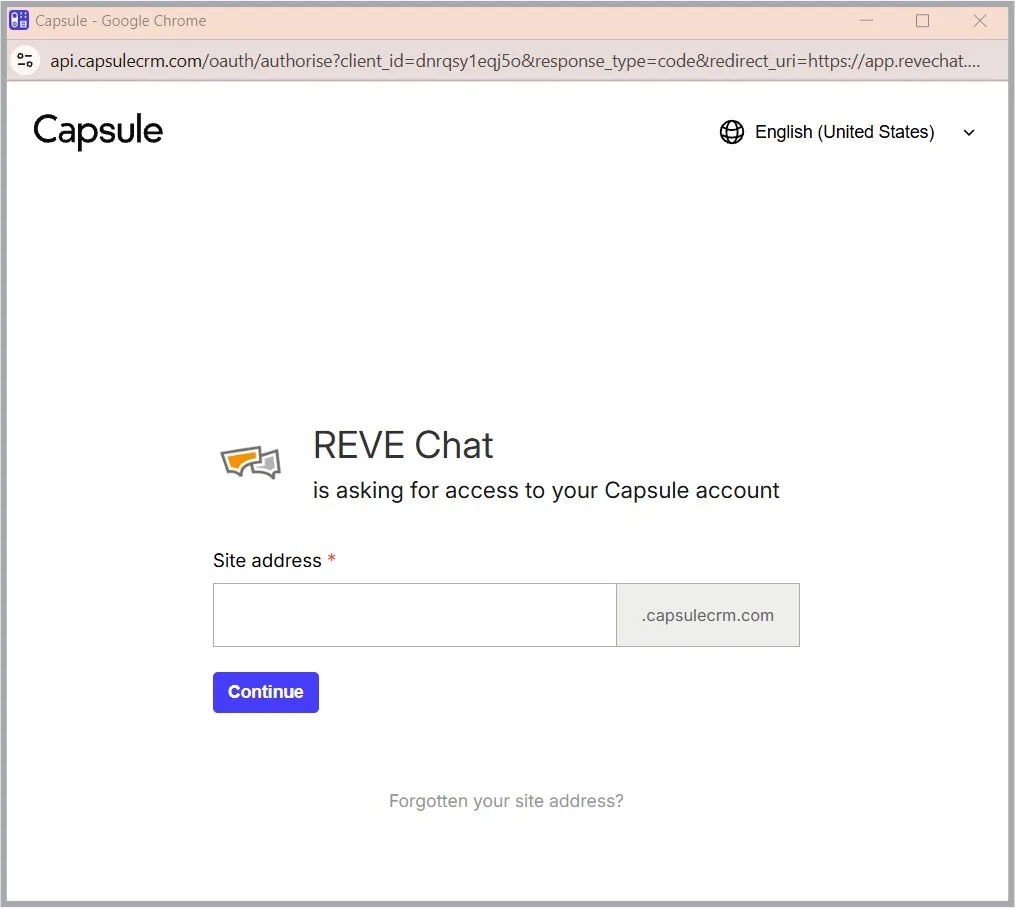
Task: Open the Forgotten your site address link
Action: (x=506, y=801)
